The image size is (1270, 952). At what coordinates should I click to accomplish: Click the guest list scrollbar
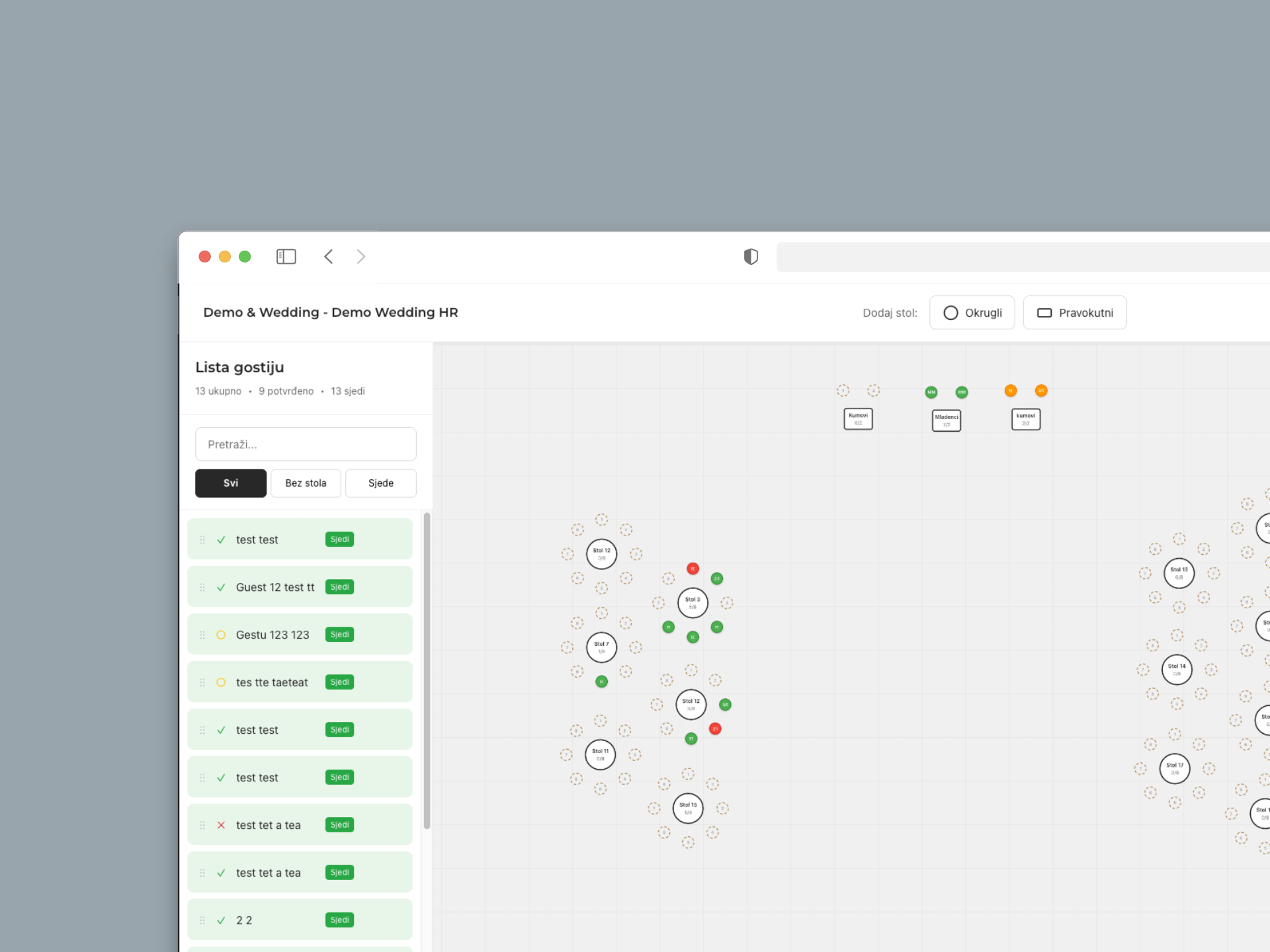pyautogui.click(x=427, y=670)
